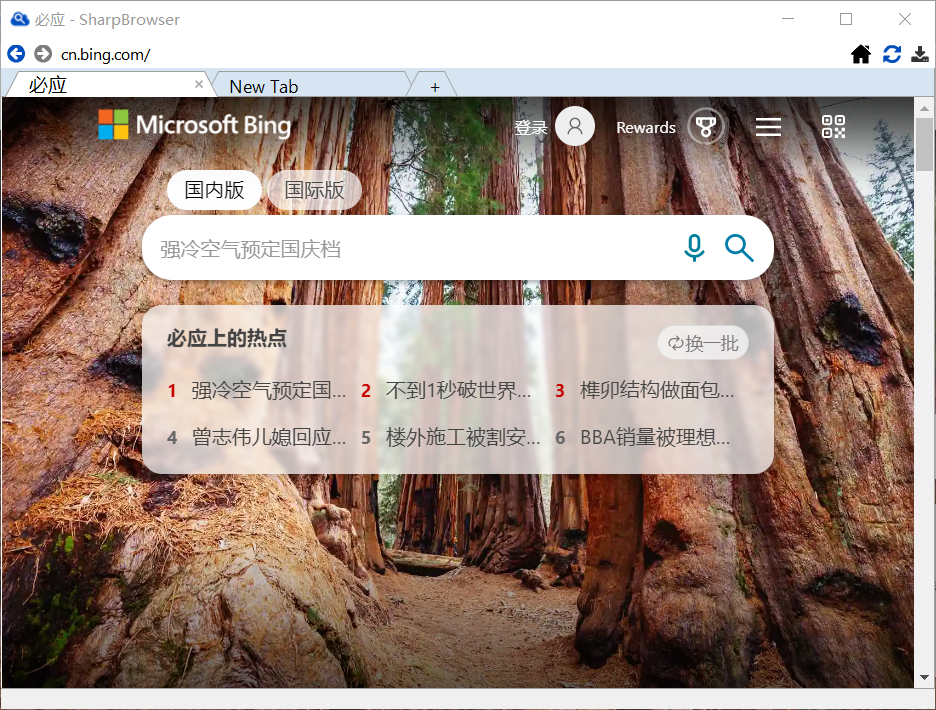Open the QR code icon
Screen dimensions: 936x710
(833, 127)
